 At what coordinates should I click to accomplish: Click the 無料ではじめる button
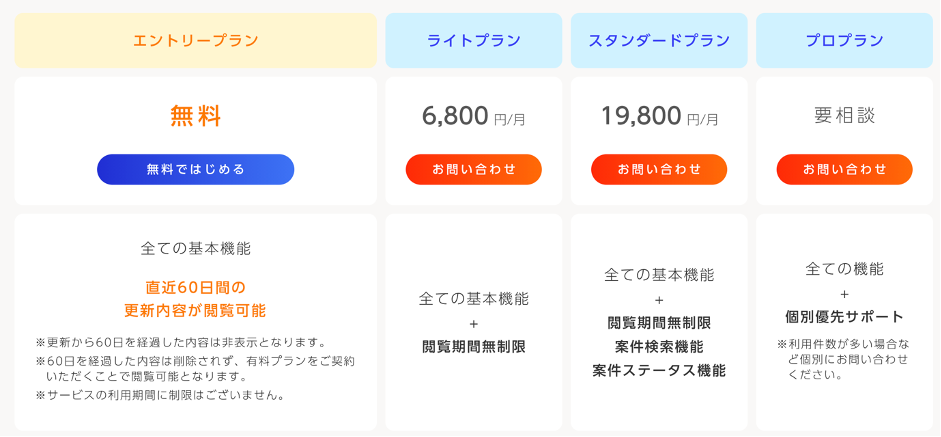[196, 169]
